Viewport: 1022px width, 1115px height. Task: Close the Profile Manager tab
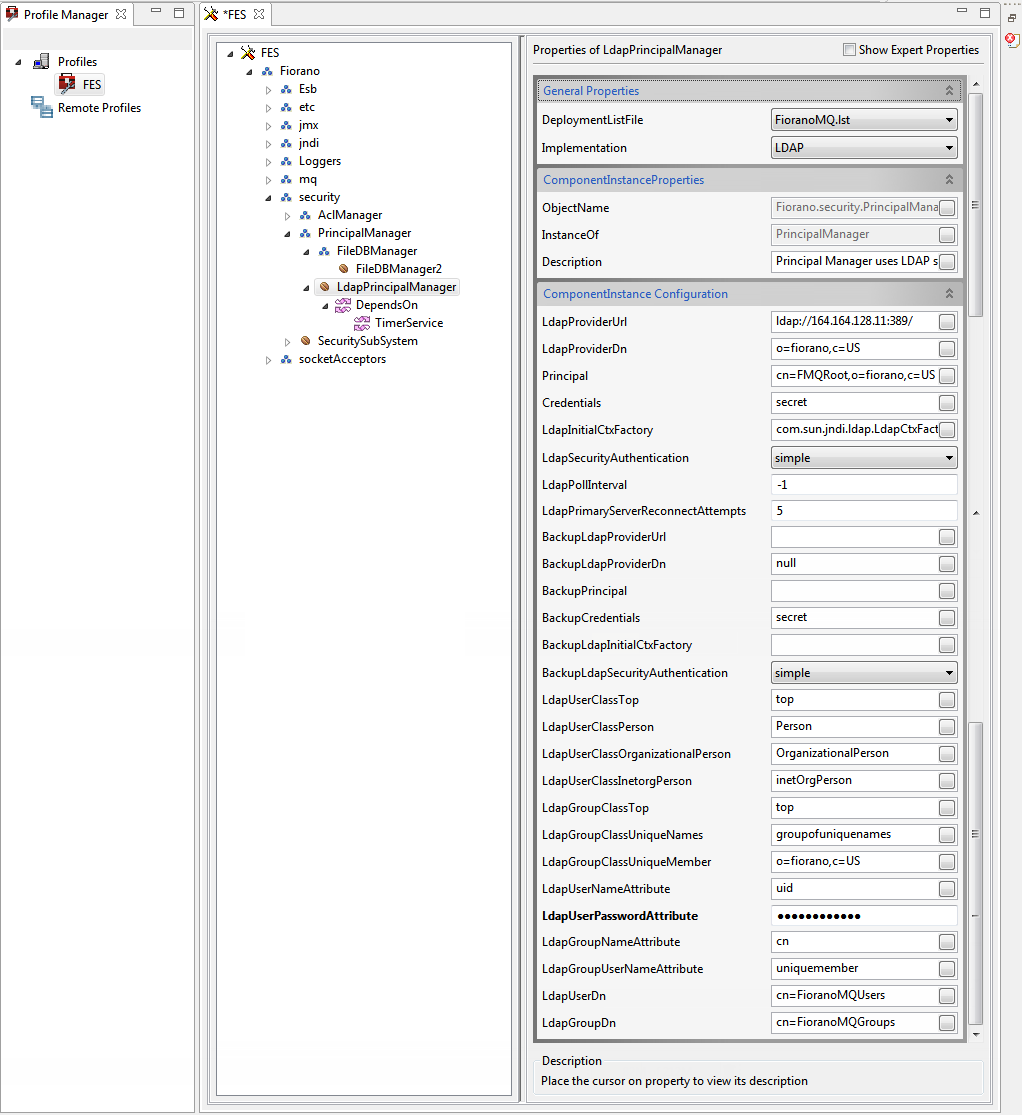(121, 14)
